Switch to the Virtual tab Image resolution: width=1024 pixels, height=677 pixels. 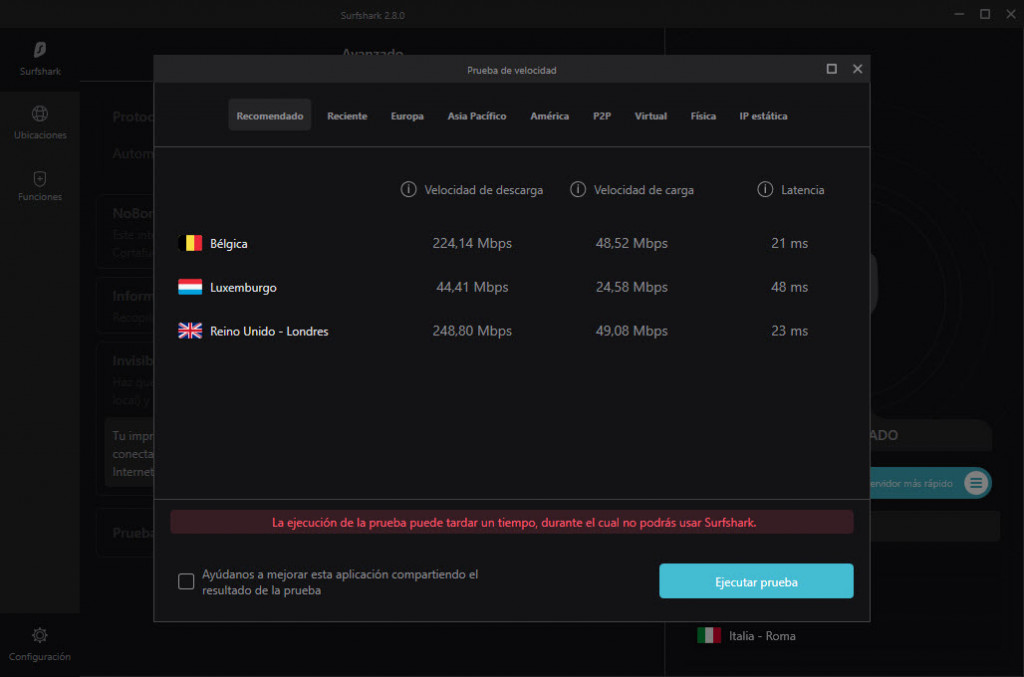tap(650, 116)
